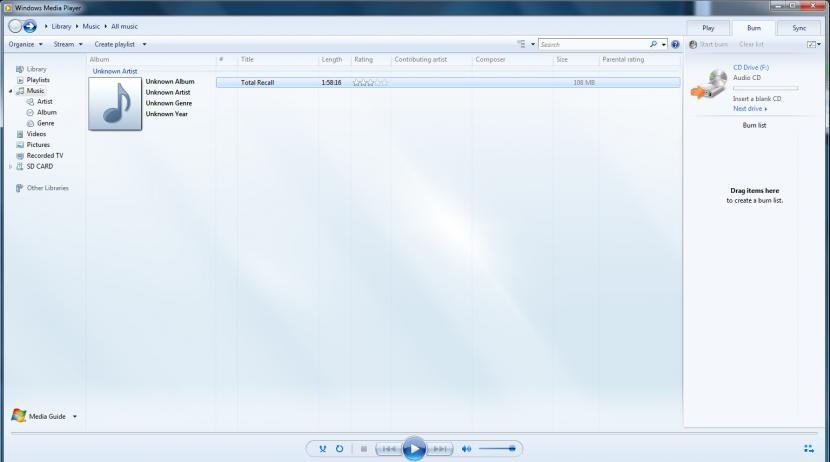The image size is (830, 462).
Task: Open the Organize dropdown menu
Action: pos(25,44)
